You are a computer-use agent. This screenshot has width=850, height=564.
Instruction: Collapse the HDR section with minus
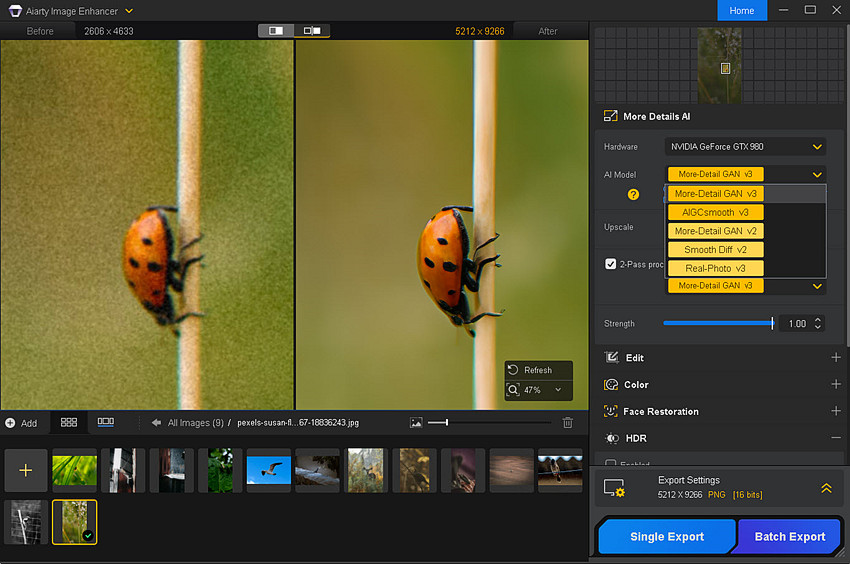point(835,438)
